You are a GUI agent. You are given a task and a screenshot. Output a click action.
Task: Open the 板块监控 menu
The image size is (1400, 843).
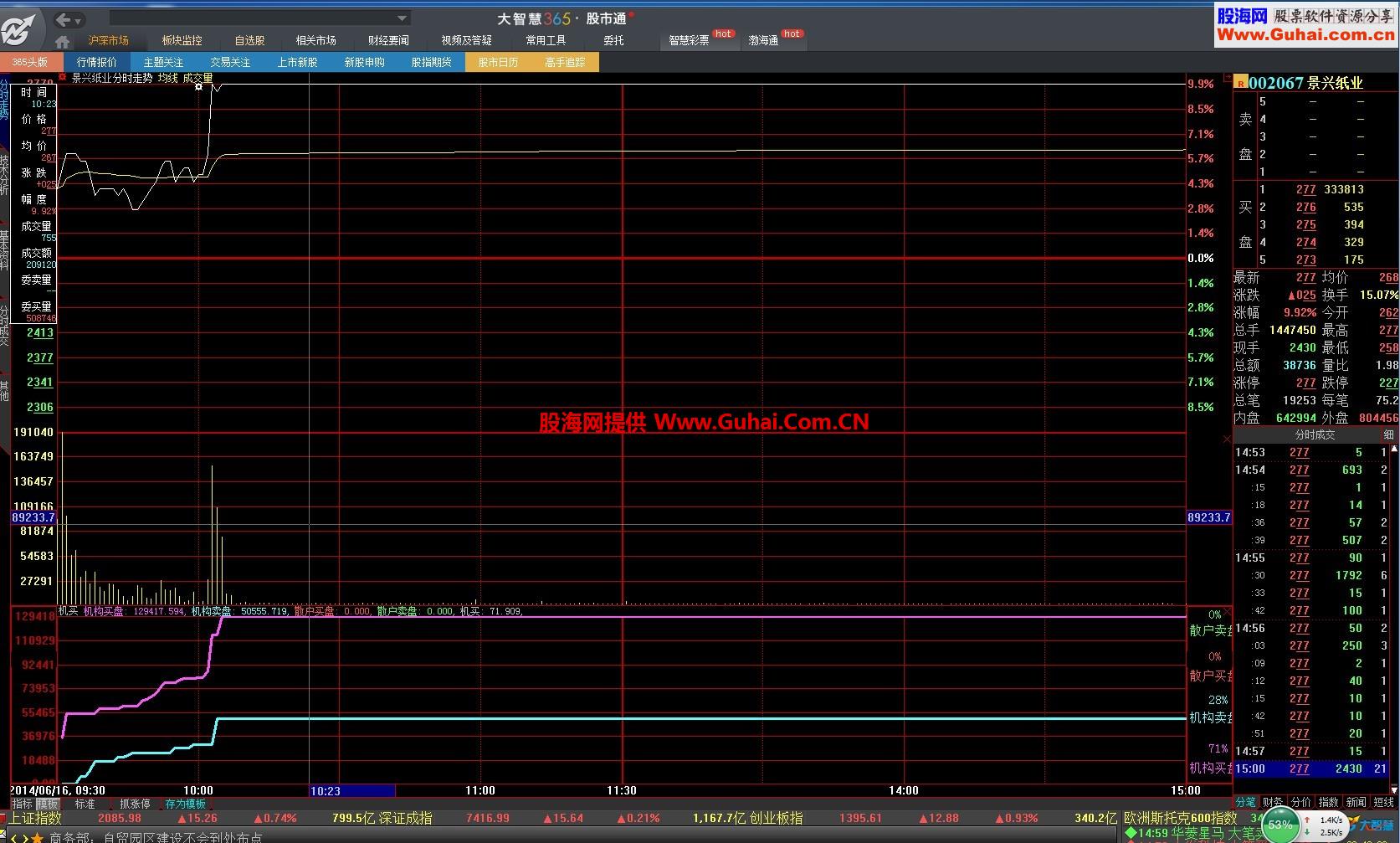click(x=182, y=40)
